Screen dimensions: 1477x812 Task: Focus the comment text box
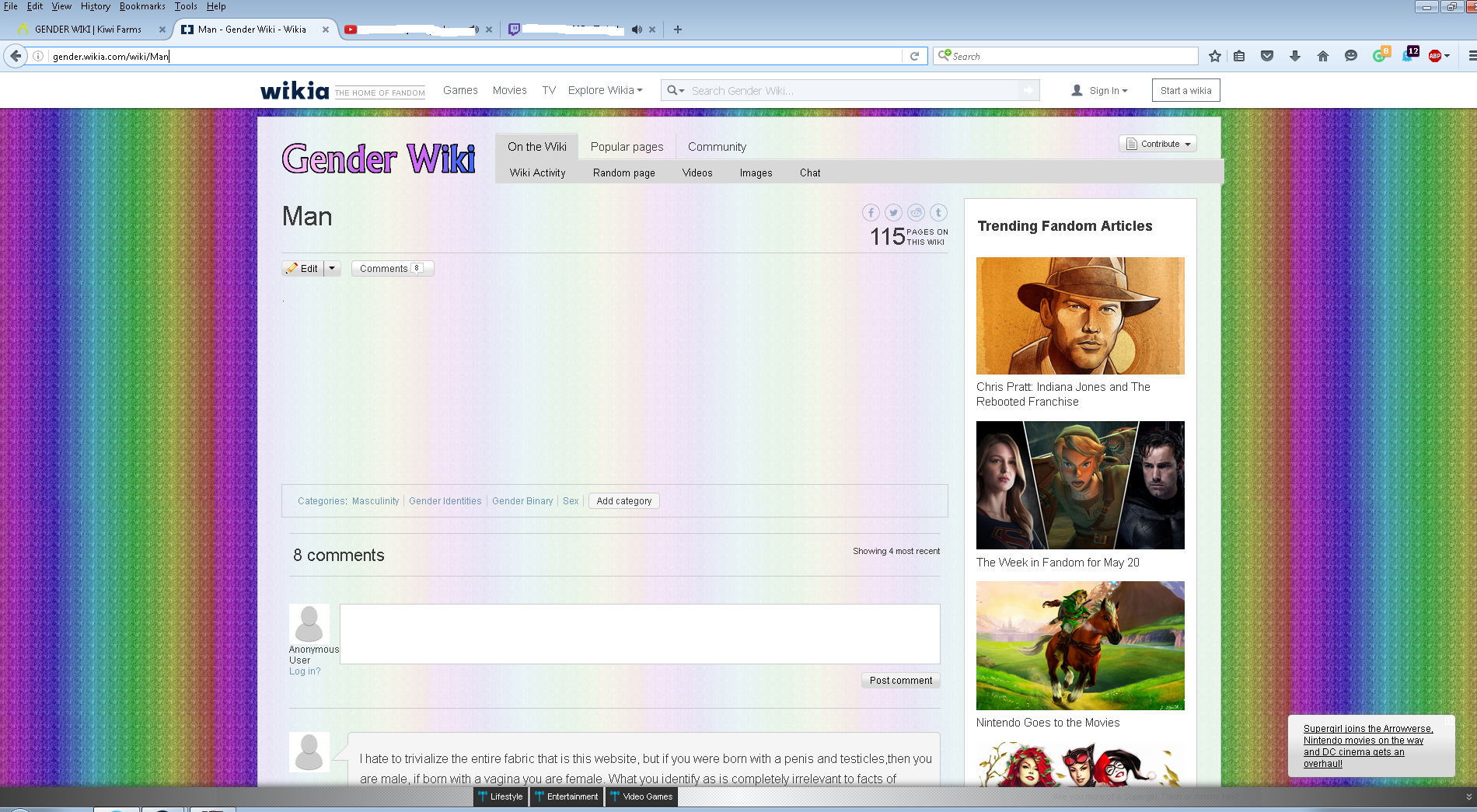click(x=640, y=634)
